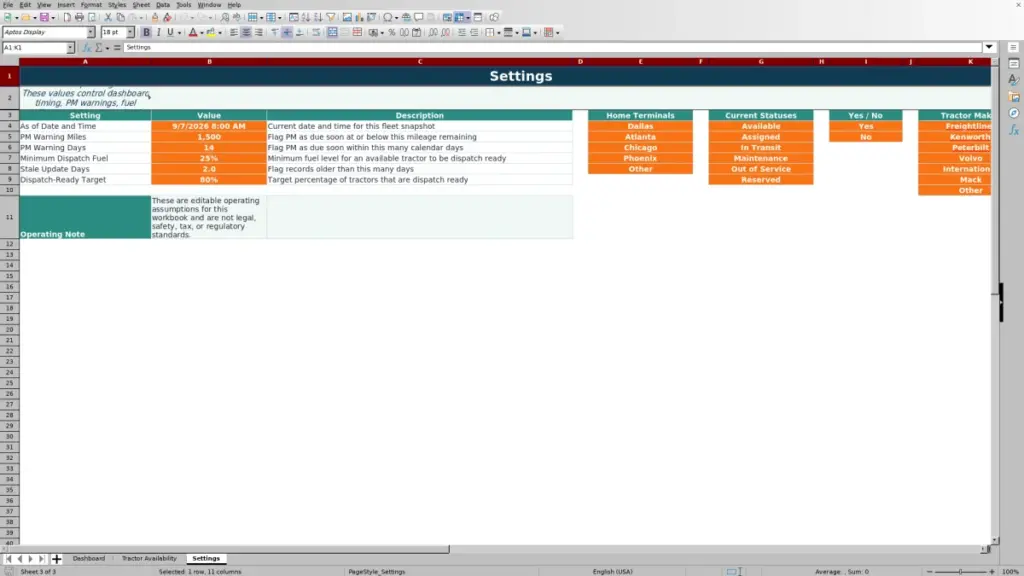
Task: Jump to the last sheet tab
Action: (41, 559)
